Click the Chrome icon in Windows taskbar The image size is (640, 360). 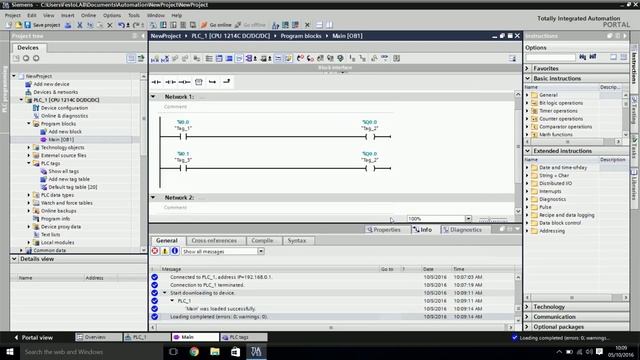pyautogui.click(x=194, y=351)
